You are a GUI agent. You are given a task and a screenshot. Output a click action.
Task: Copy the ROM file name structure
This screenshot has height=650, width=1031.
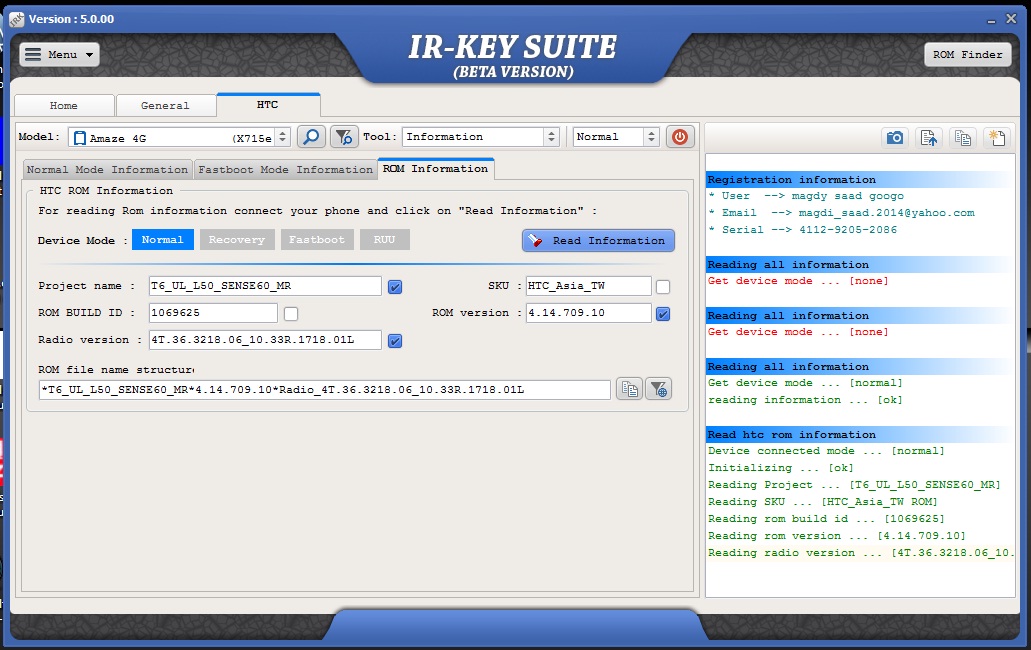coord(629,389)
